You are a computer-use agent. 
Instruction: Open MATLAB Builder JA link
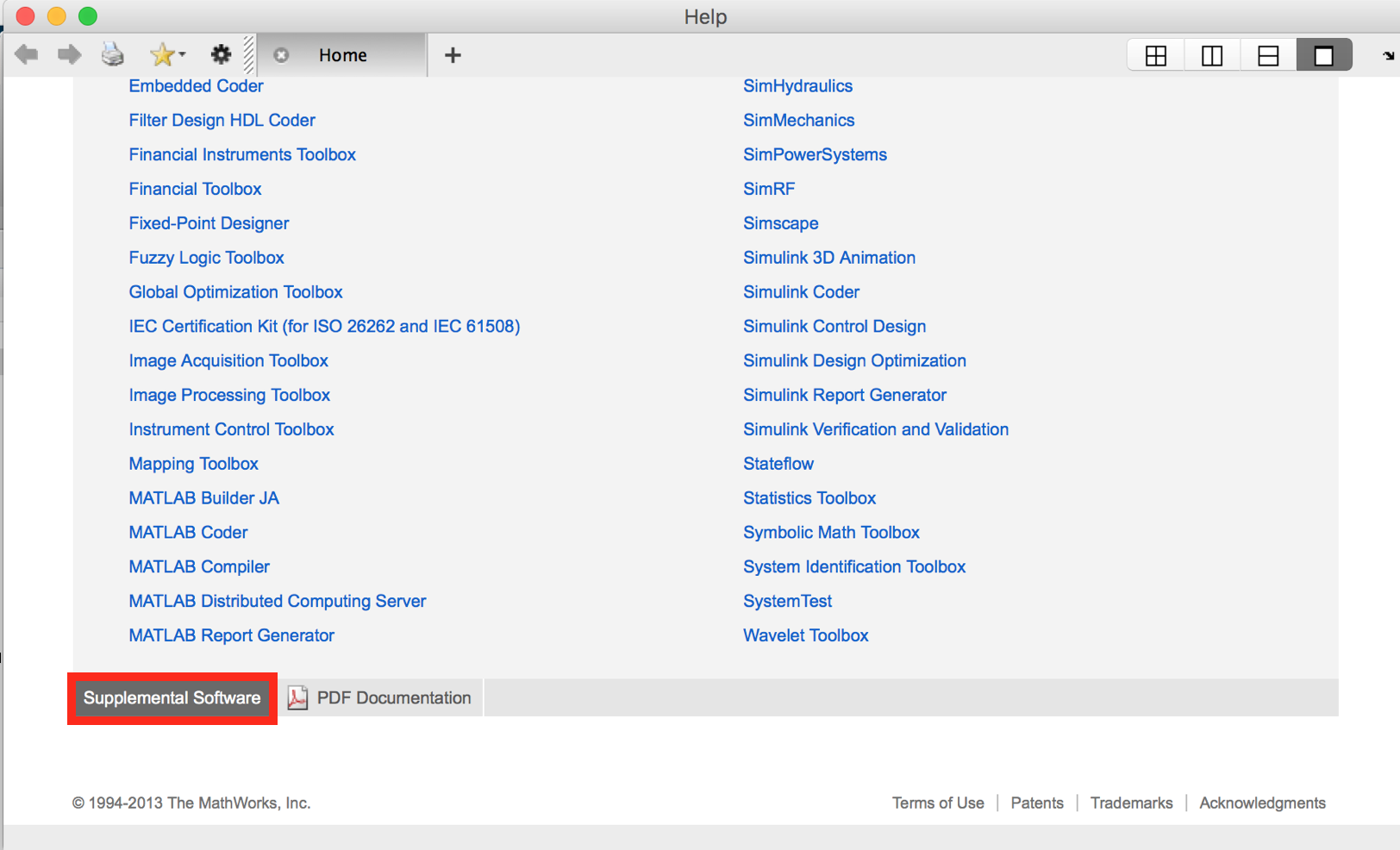203,498
